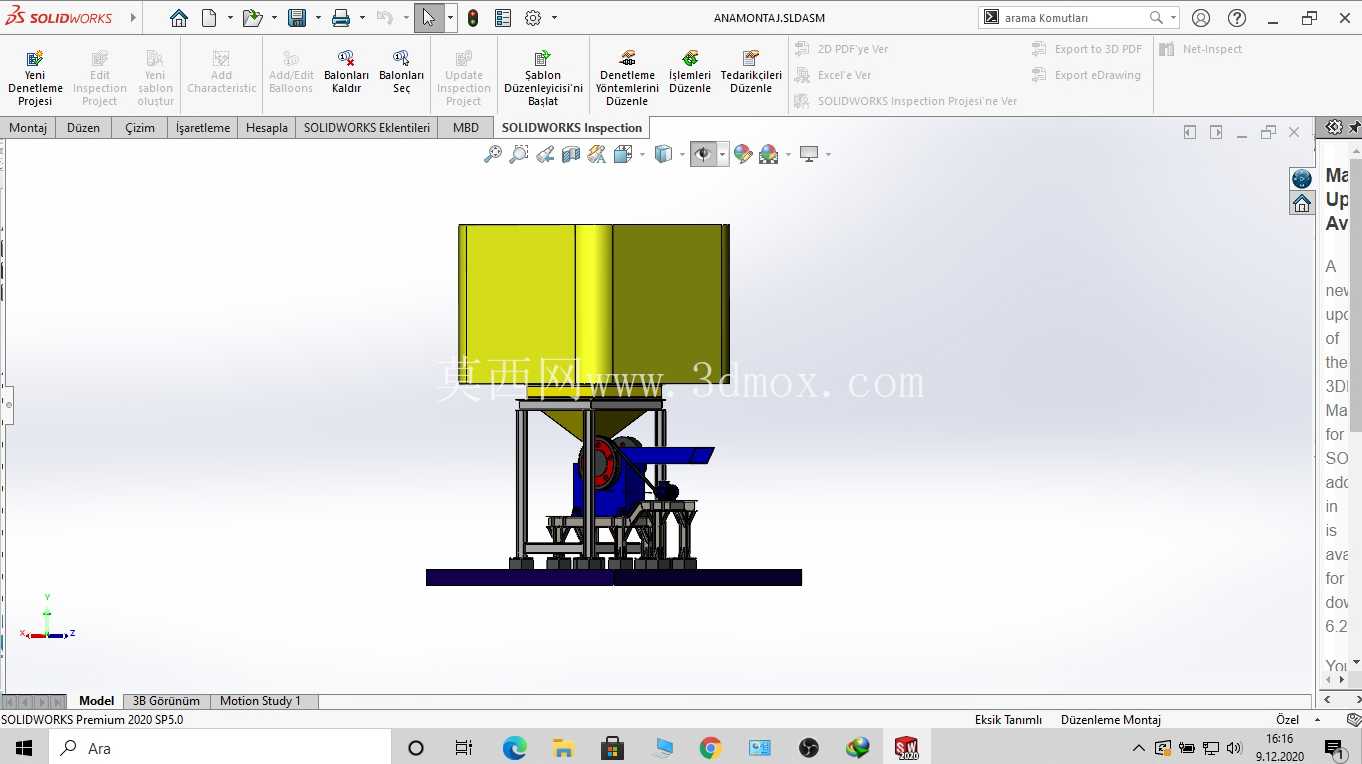Create a new document with the blank page icon

pyautogui.click(x=209, y=18)
